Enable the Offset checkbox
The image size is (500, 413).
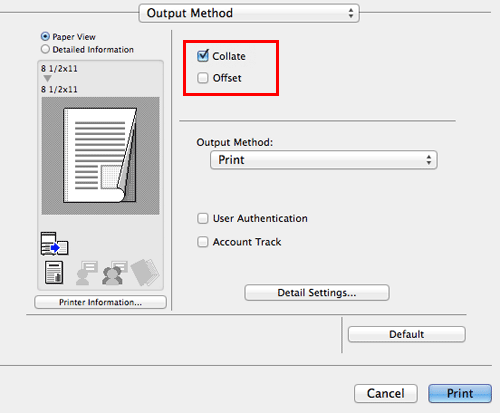202,78
